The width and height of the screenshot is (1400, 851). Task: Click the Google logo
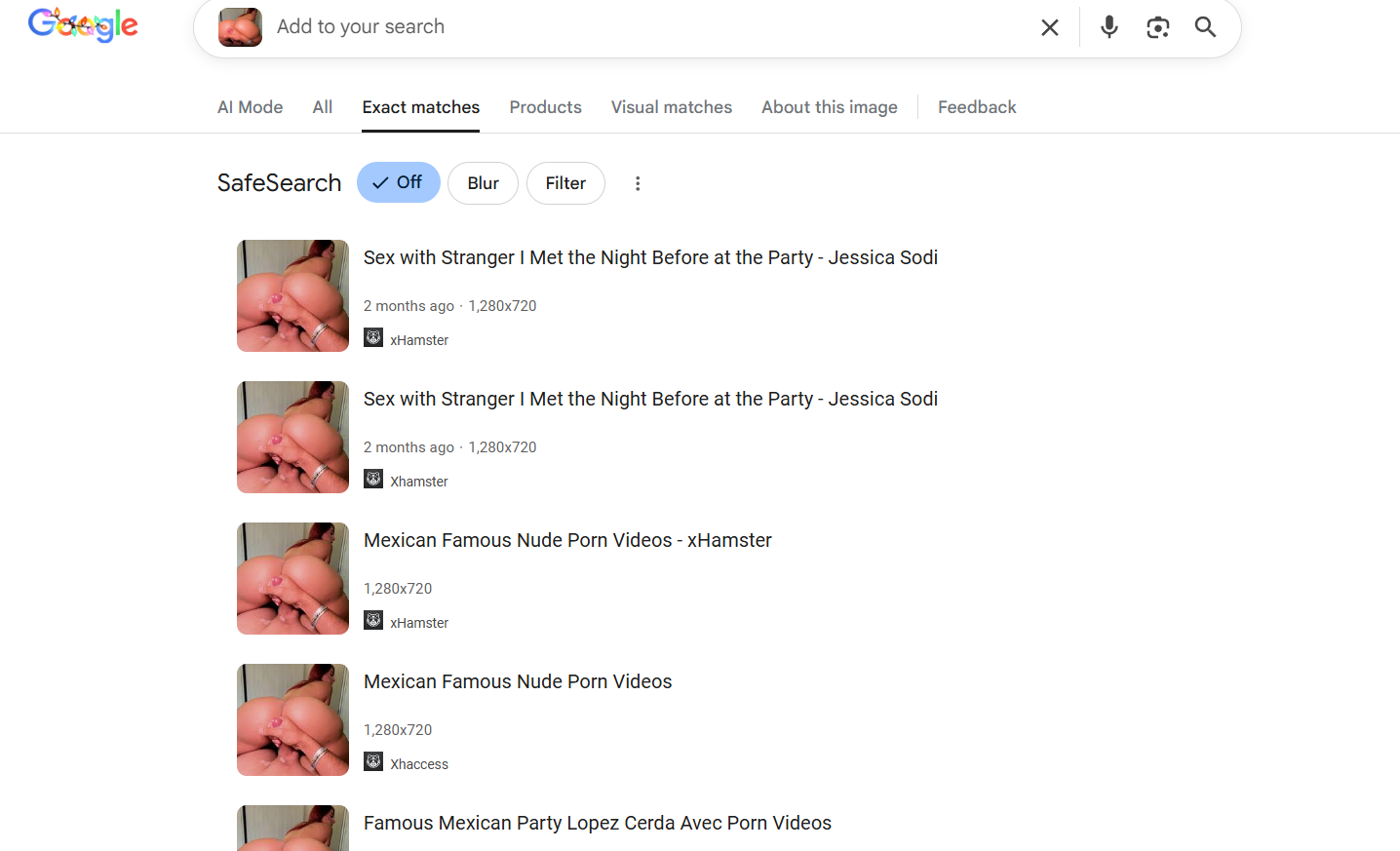coord(83,25)
